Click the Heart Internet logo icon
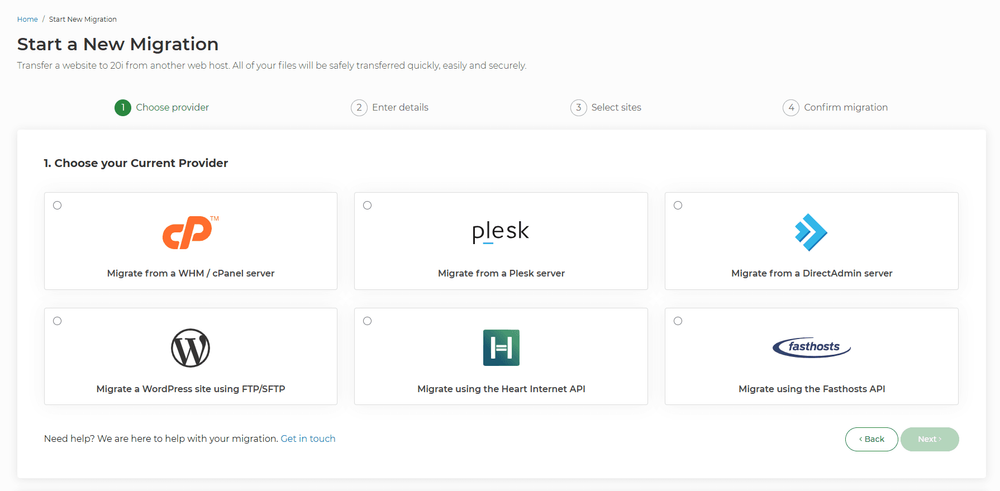 click(501, 348)
